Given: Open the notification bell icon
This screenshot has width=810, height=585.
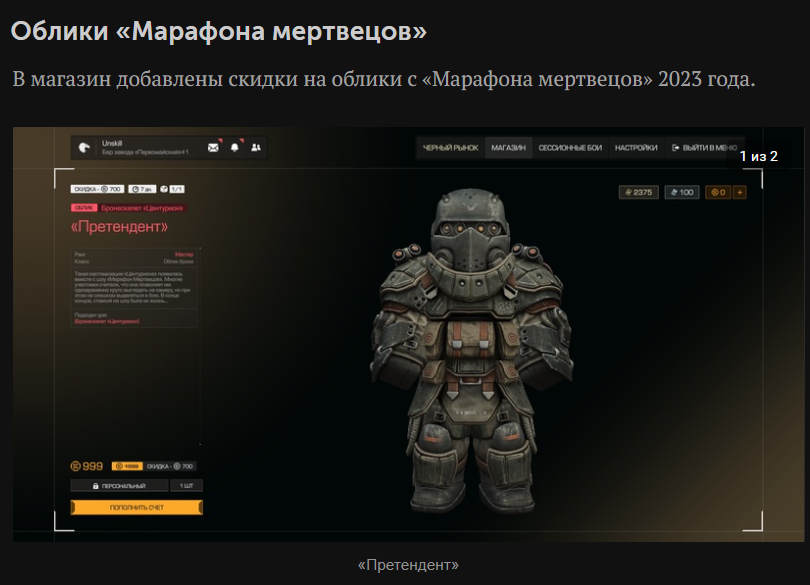Looking at the screenshot, I should click(x=235, y=148).
